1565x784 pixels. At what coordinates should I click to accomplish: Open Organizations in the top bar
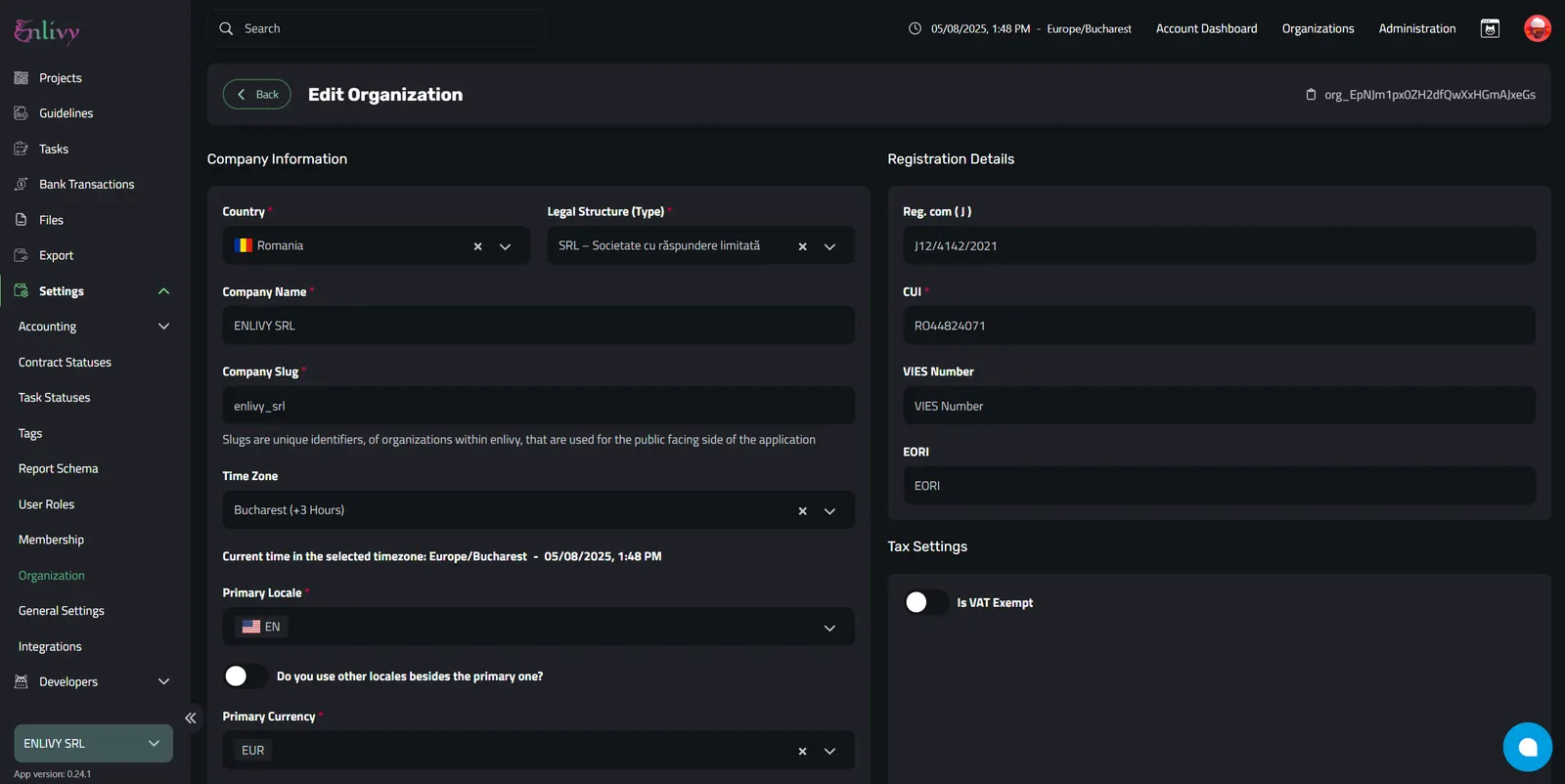pyautogui.click(x=1318, y=28)
